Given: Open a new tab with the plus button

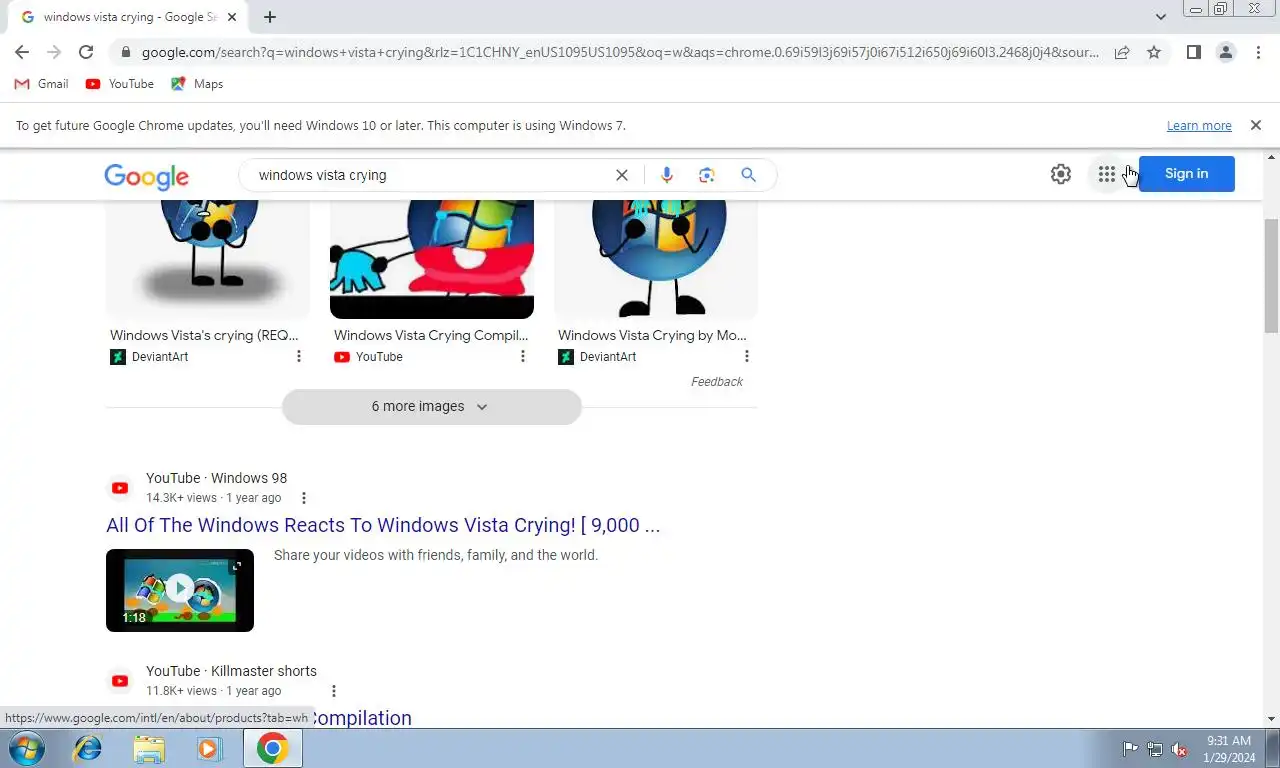Looking at the screenshot, I should 270,17.
